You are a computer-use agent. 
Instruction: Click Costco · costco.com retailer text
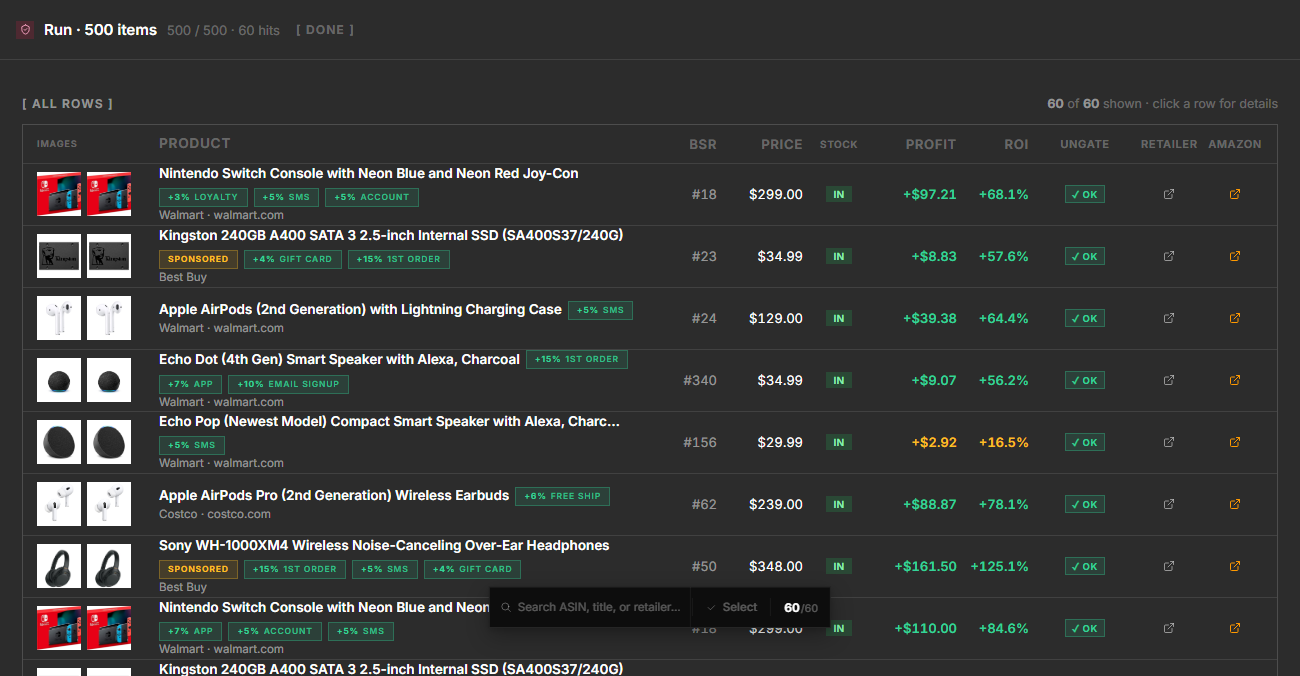pos(215,514)
